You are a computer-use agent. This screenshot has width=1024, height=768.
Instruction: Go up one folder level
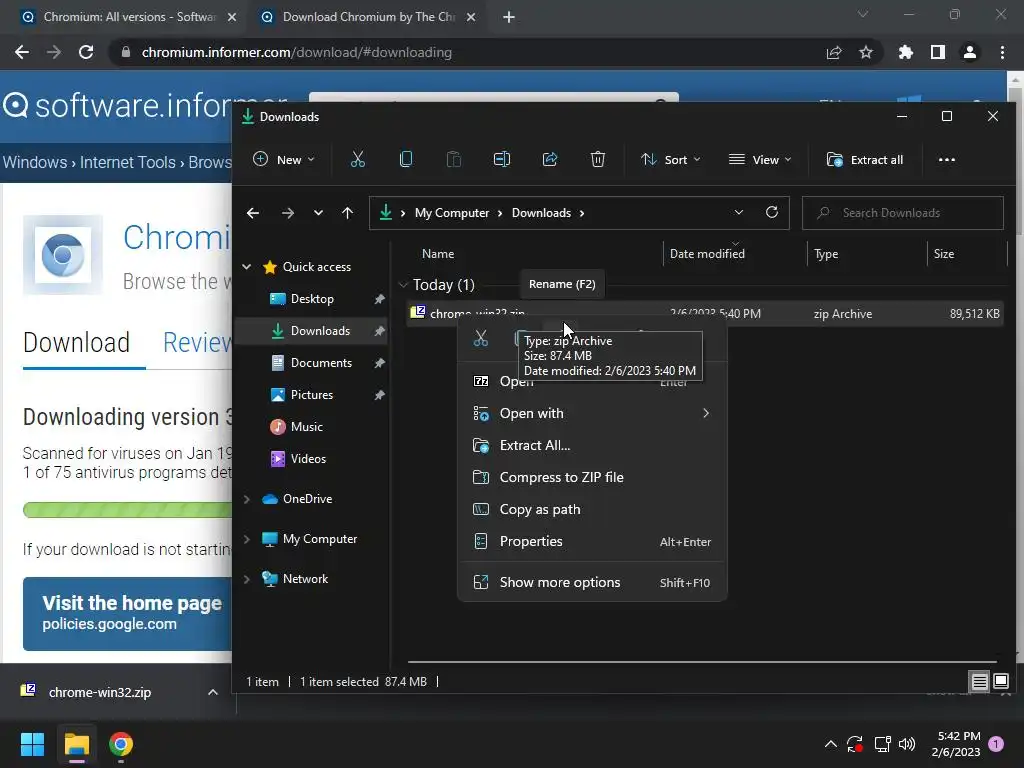pyautogui.click(x=347, y=213)
